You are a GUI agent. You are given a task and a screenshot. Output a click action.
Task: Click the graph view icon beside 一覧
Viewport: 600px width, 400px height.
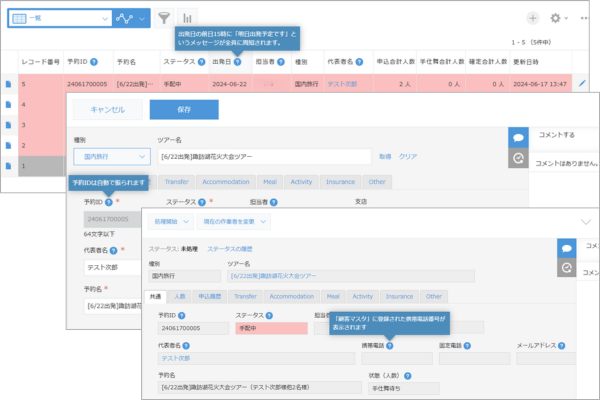click(125, 18)
